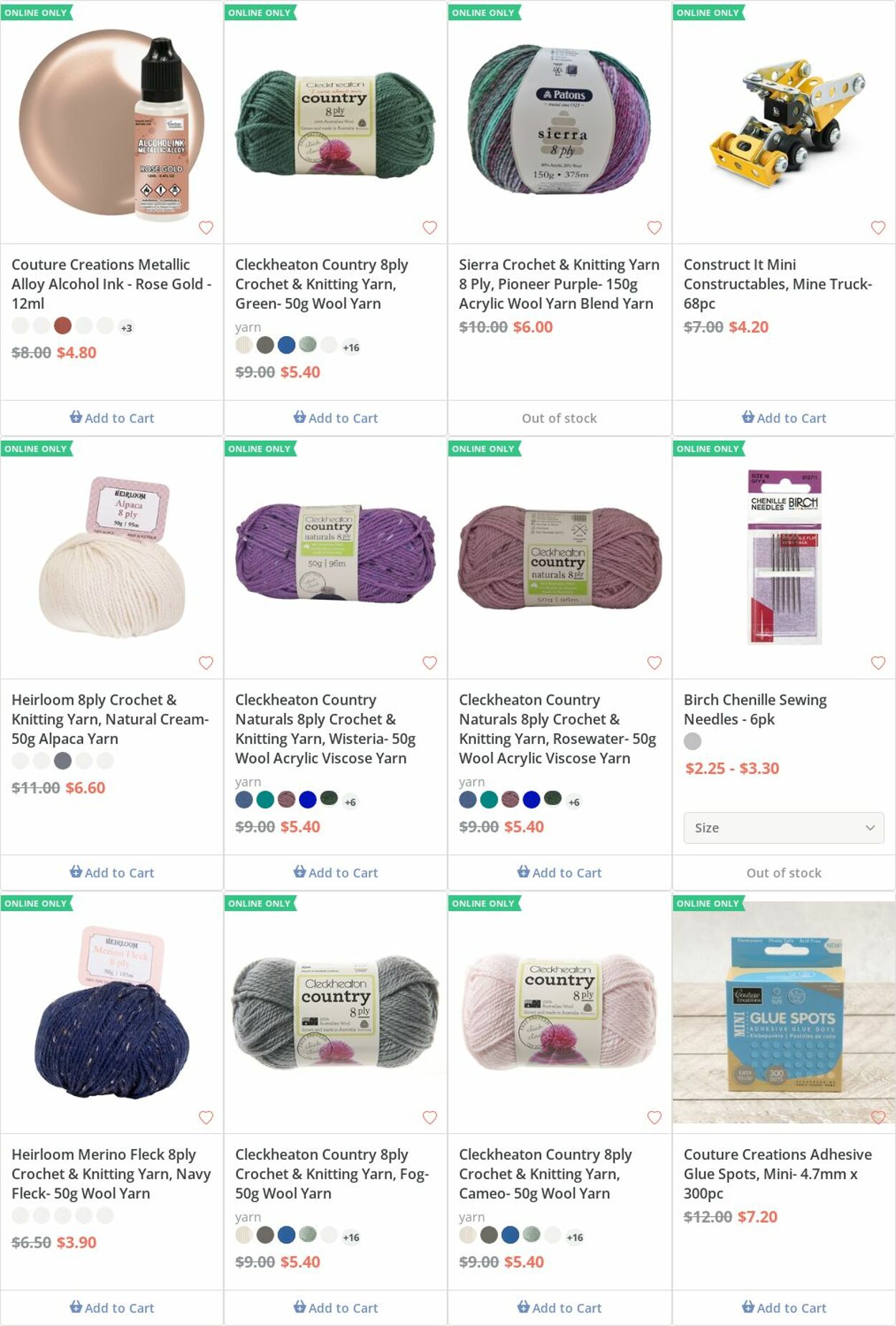Click the Glue Spots product thumbnail
The width and height of the screenshot is (896, 1326).
pos(783,1012)
